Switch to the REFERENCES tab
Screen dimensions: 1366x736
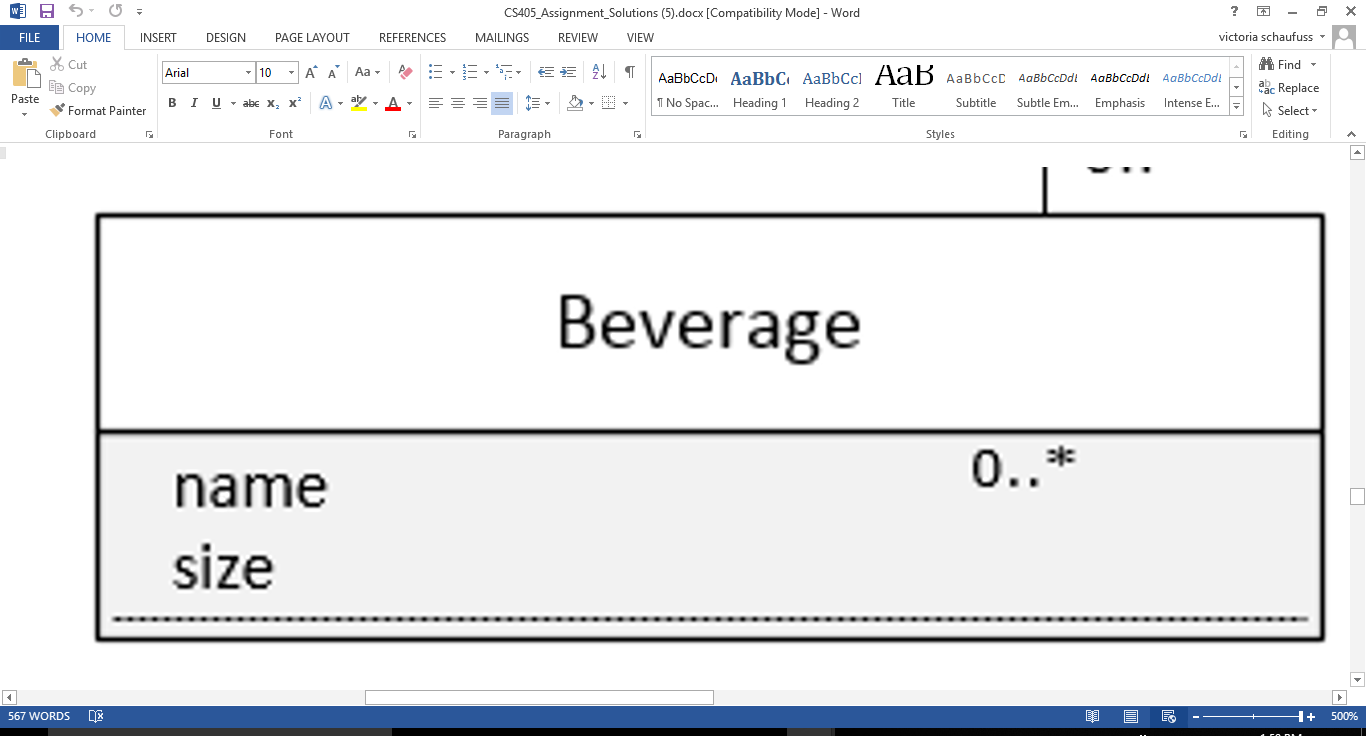412,38
